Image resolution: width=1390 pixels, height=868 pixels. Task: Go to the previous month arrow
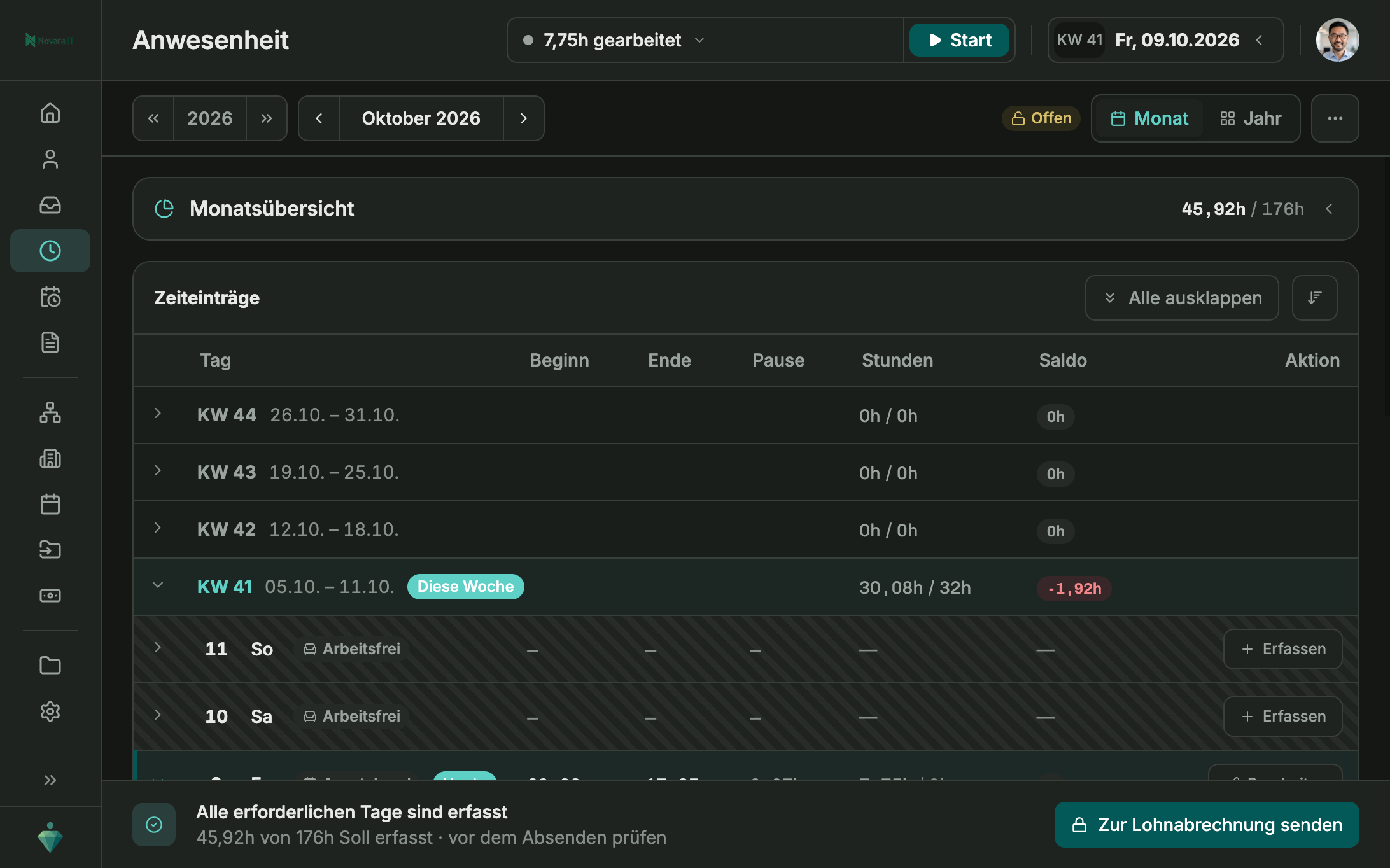click(x=319, y=118)
